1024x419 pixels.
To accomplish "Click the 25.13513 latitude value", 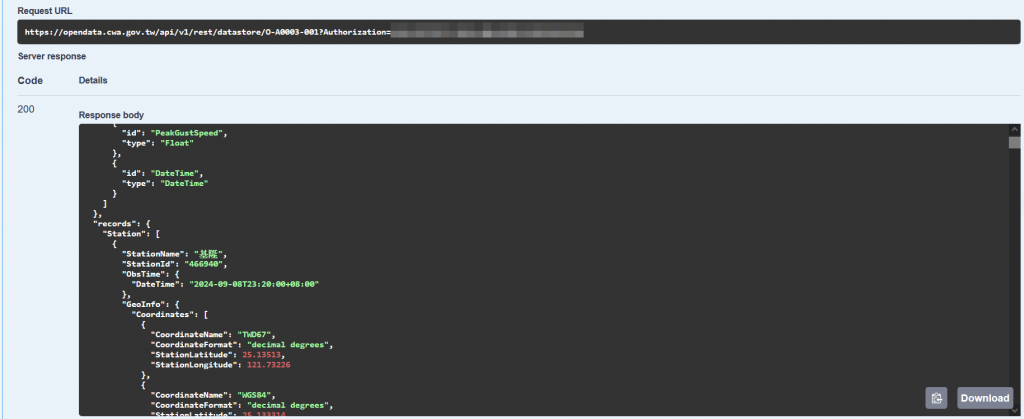I will pos(261,355).
